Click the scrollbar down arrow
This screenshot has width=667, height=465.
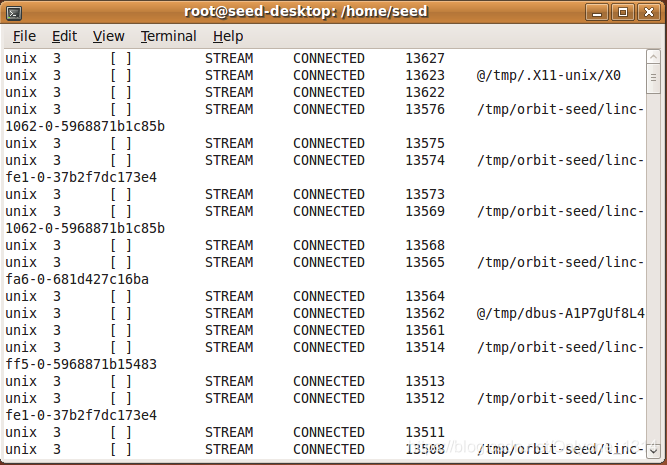coord(653,451)
